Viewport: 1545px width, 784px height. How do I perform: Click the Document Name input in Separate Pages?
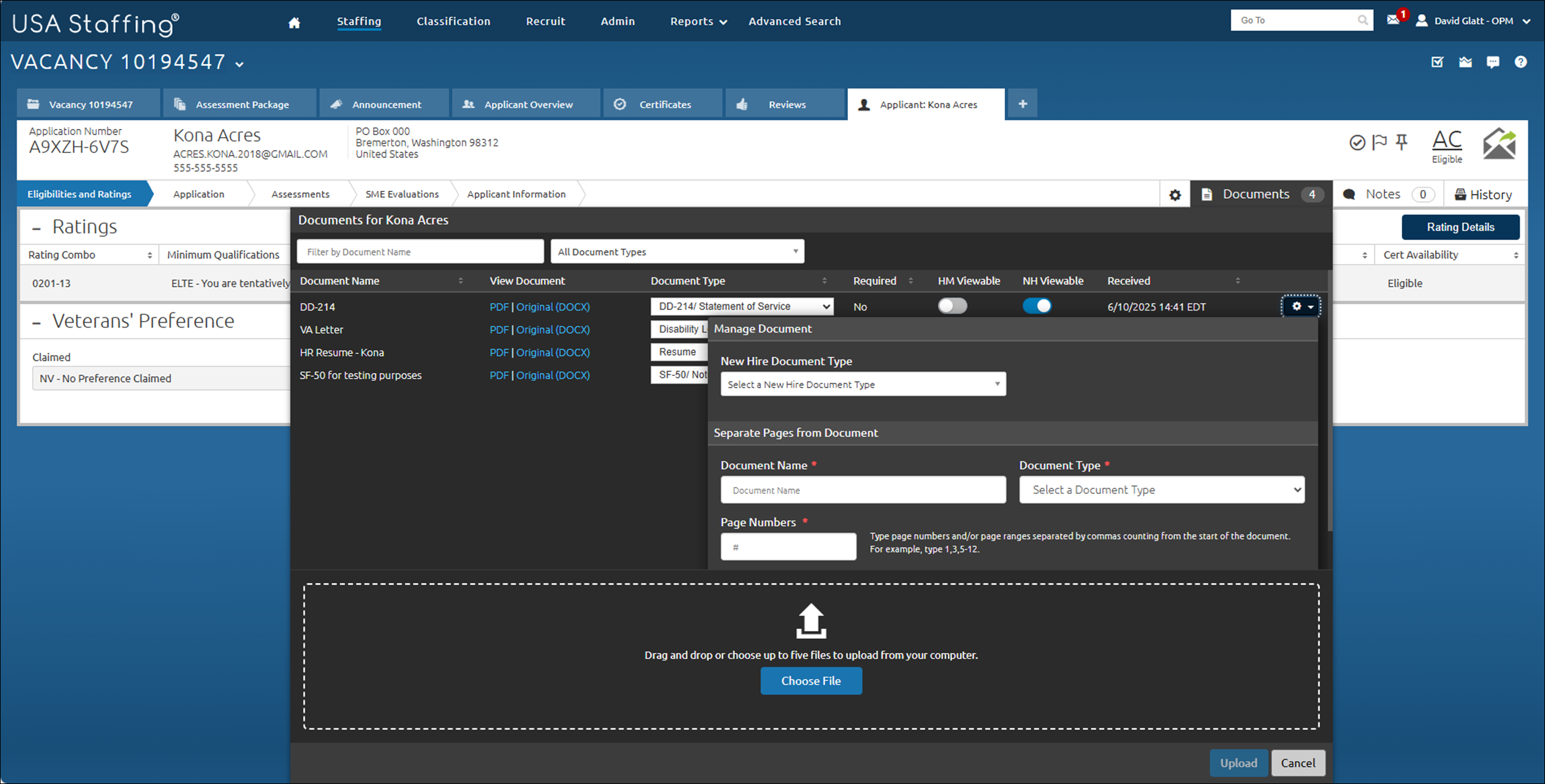pos(863,490)
